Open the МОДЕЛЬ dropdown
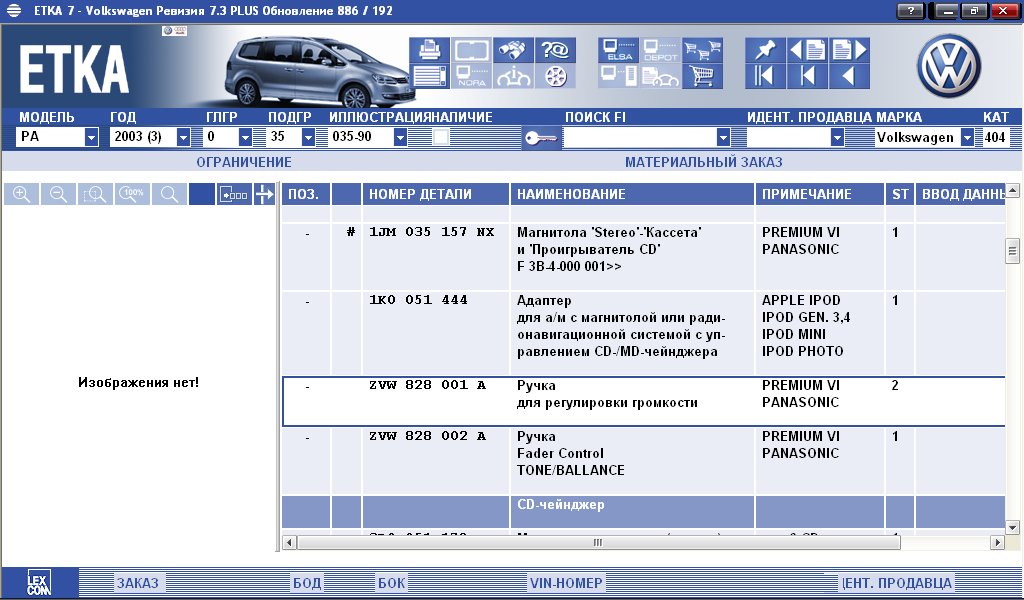 click(x=91, y=137)
